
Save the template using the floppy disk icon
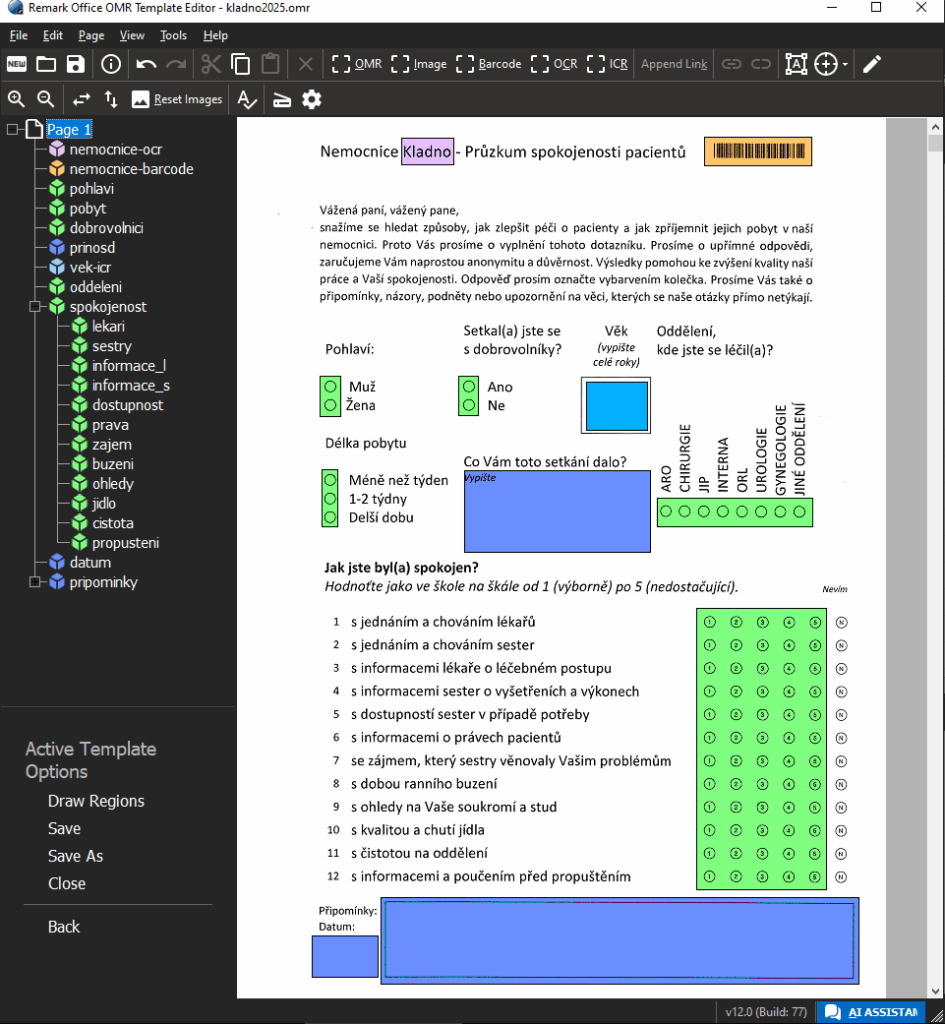click(x=75, y=64)
